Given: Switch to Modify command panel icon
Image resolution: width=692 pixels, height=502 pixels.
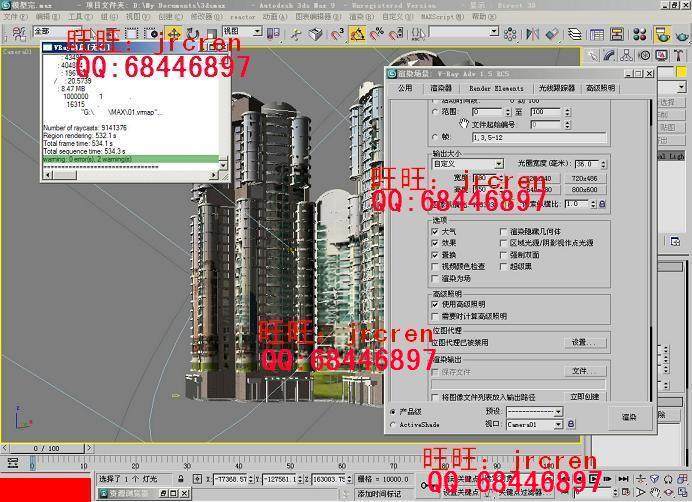Looking at the screenshot, I should point(609,55).
